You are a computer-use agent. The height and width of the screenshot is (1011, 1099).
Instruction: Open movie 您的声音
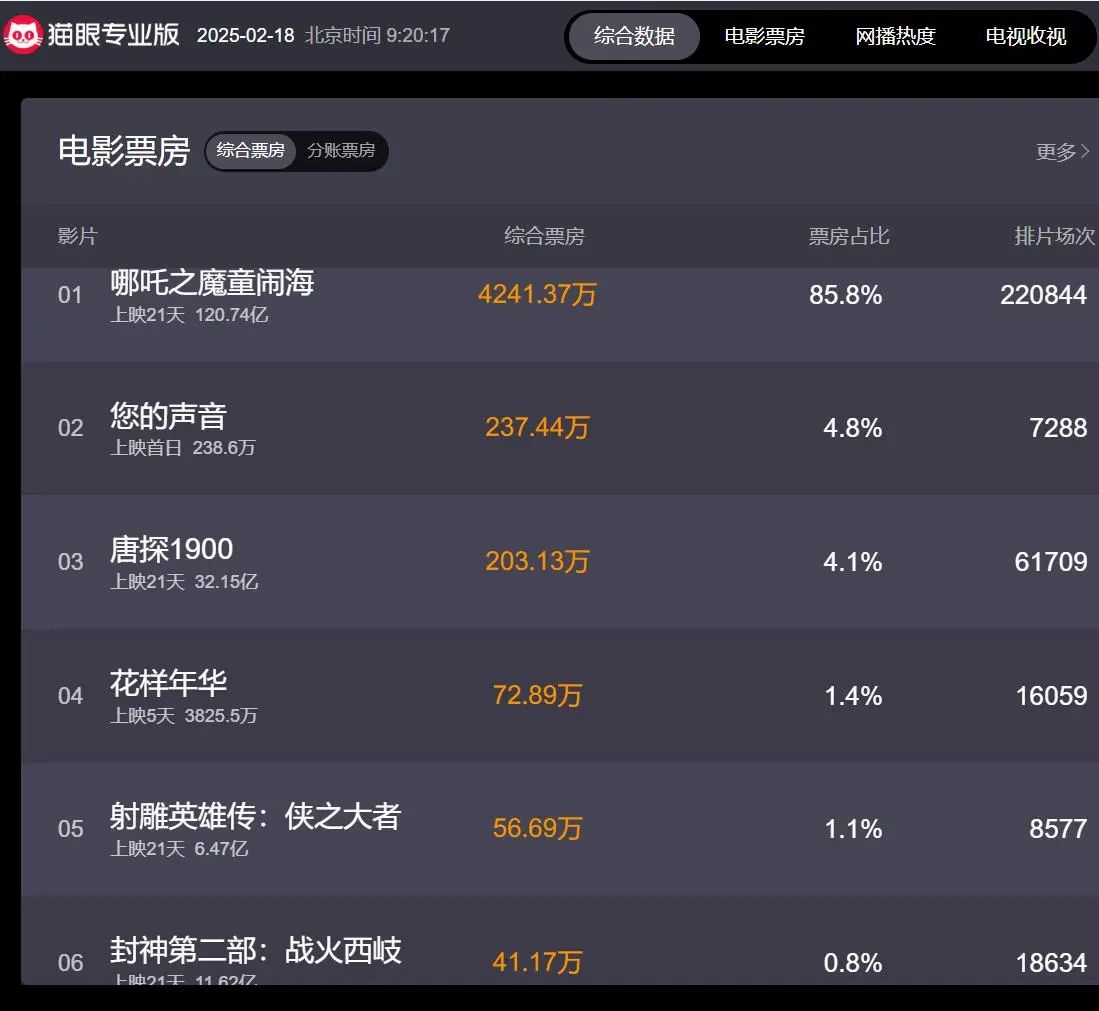pos(168,416)
